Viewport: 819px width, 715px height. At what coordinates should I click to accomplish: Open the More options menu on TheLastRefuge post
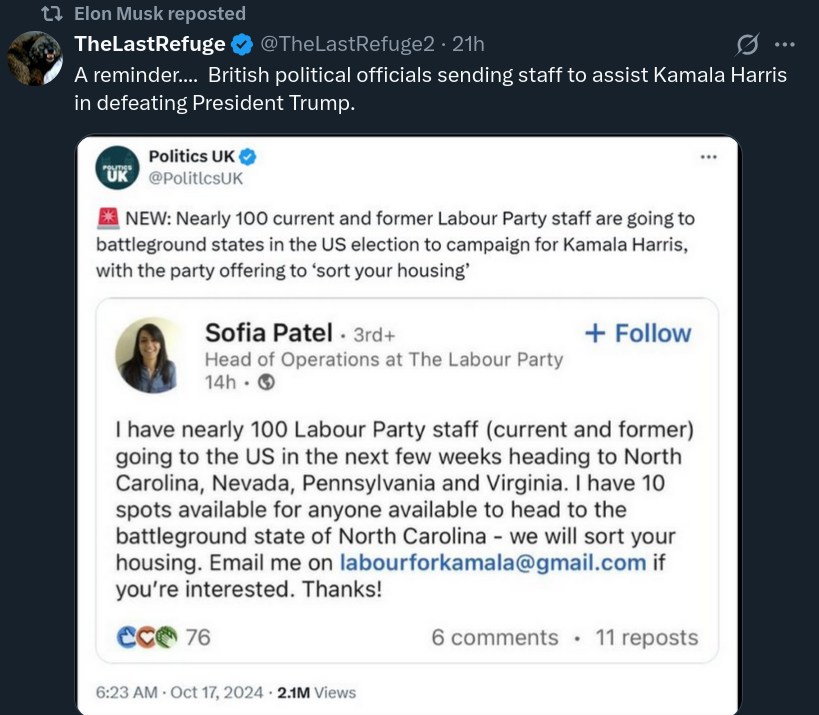click(x=786, y=45)
